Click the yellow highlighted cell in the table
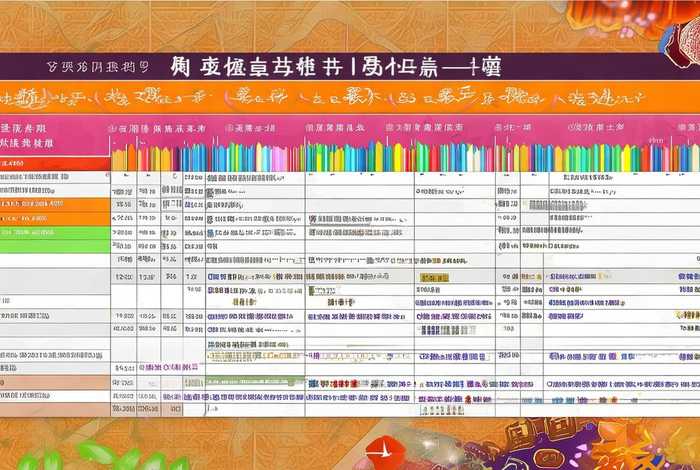Image resolution: width=700 pixels, height=470 pixels. [x=434, y=278]
